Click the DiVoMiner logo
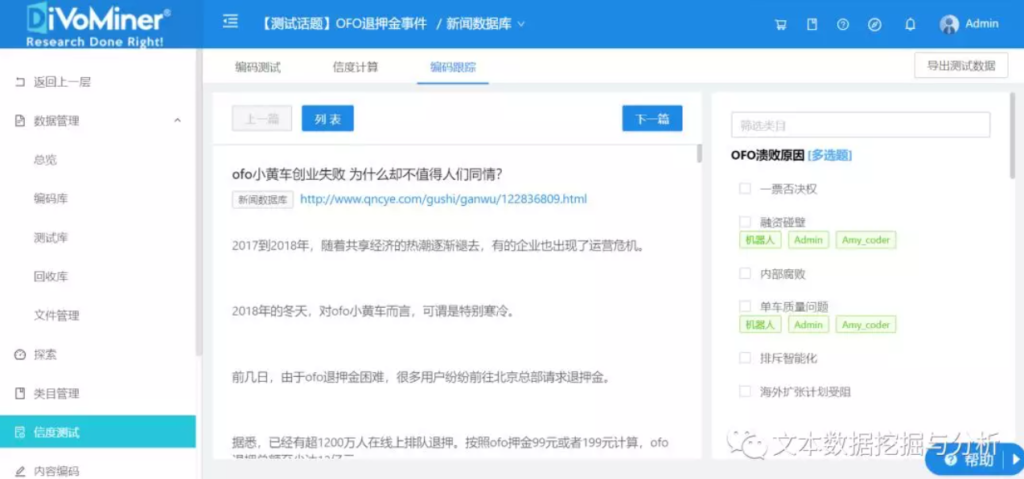This screenshot has width=1024, height=479. pos(99,24)
